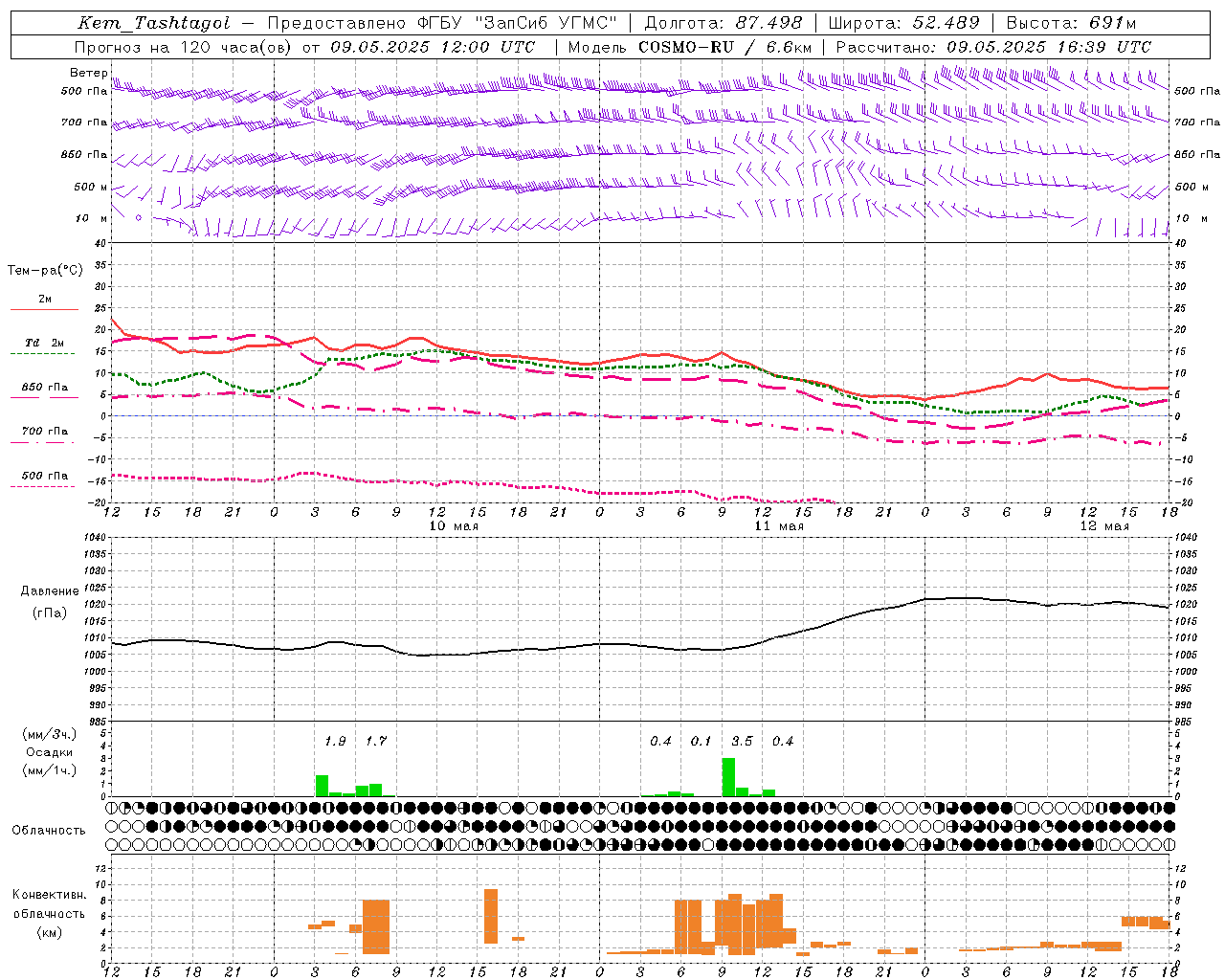Click the red 2м temperature legend line
Screen dimensions: 1225x980
(x=44, y=309)
